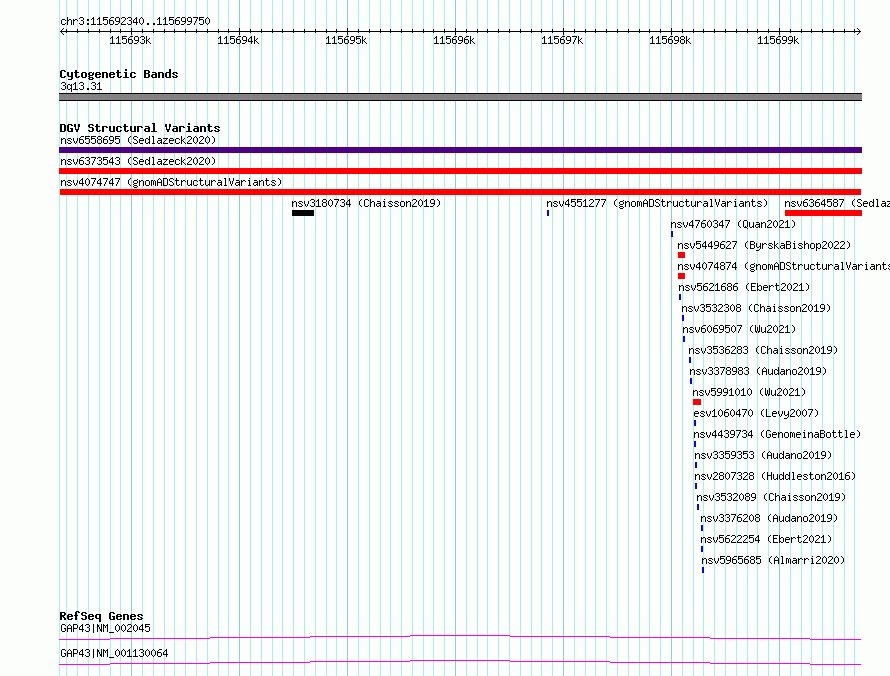Open nsv3536283 (Chaisson2019) variant
Viewport: 890px width, 676px height.
pyautogui.click(x=763, y=350)
